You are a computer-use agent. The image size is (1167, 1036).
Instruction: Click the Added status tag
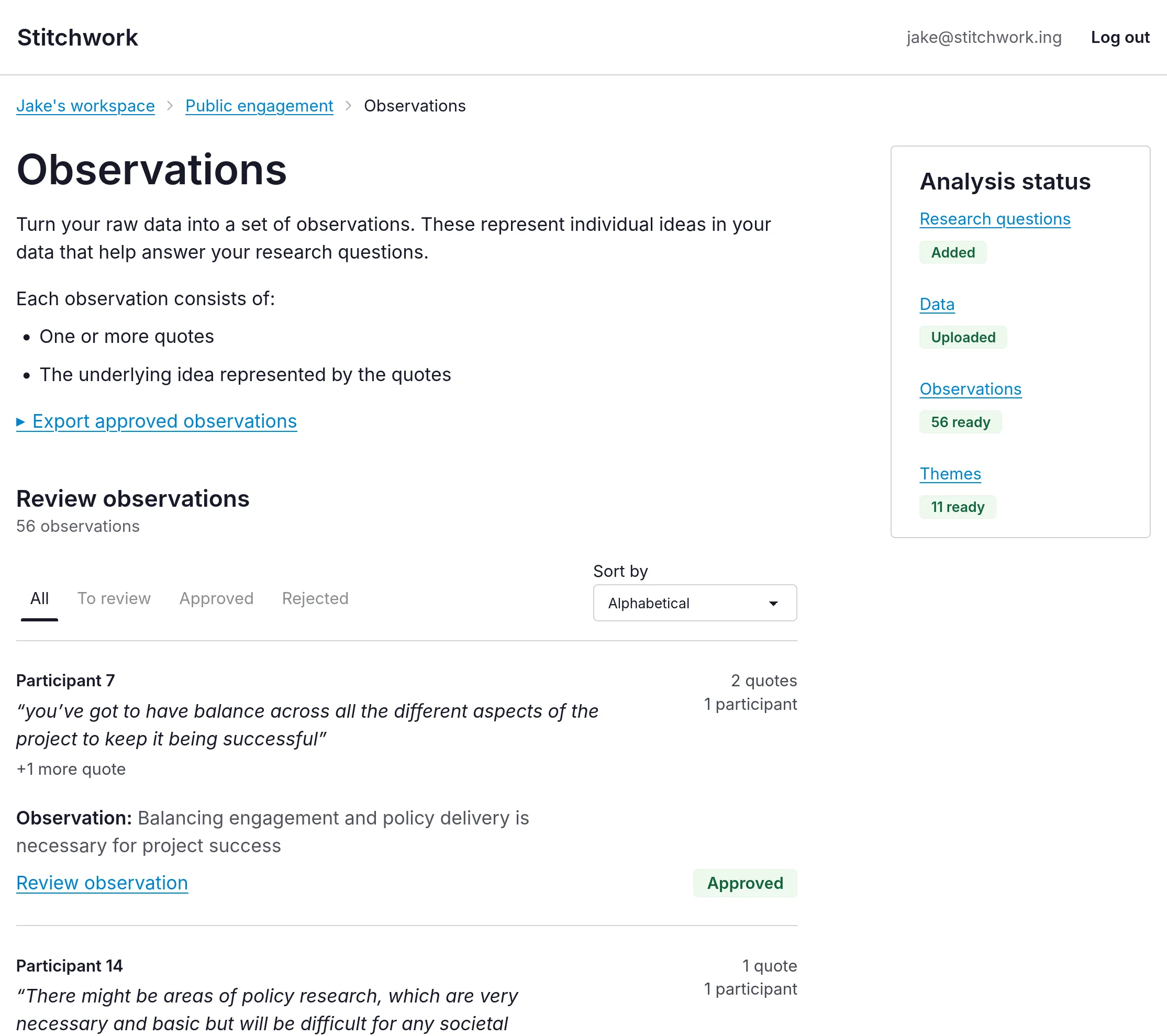(x=953, y=252)
